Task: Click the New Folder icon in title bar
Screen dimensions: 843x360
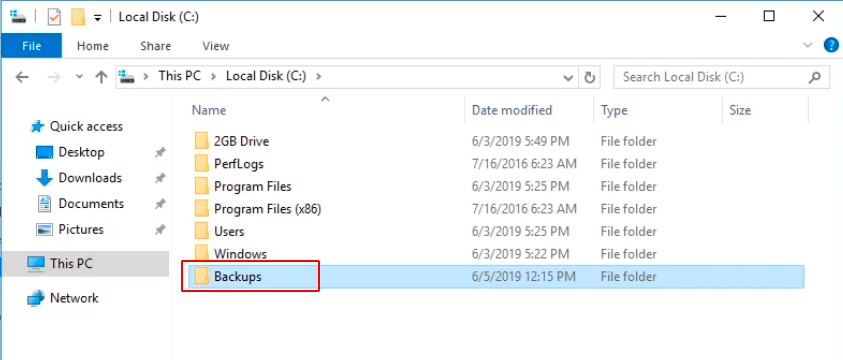Action: click(x=78, y=17)
